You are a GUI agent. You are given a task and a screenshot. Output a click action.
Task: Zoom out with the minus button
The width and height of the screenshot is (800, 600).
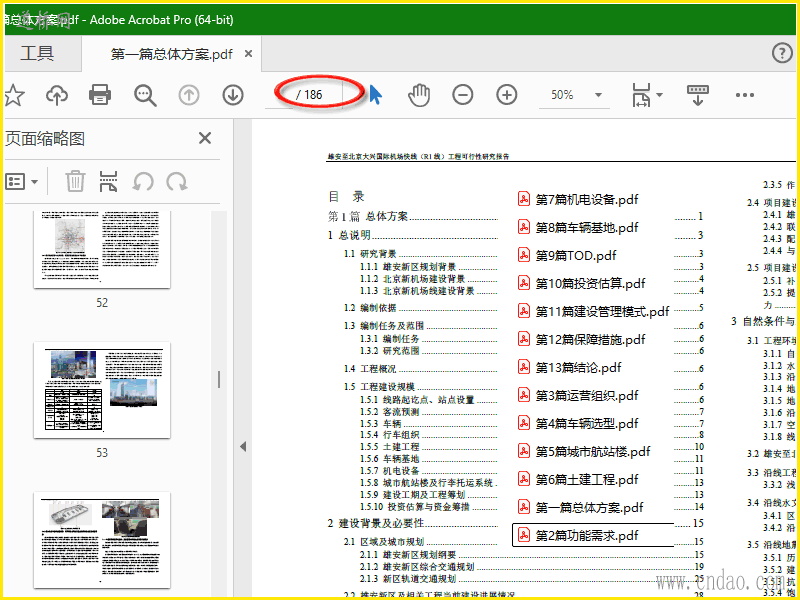[463, 95]
